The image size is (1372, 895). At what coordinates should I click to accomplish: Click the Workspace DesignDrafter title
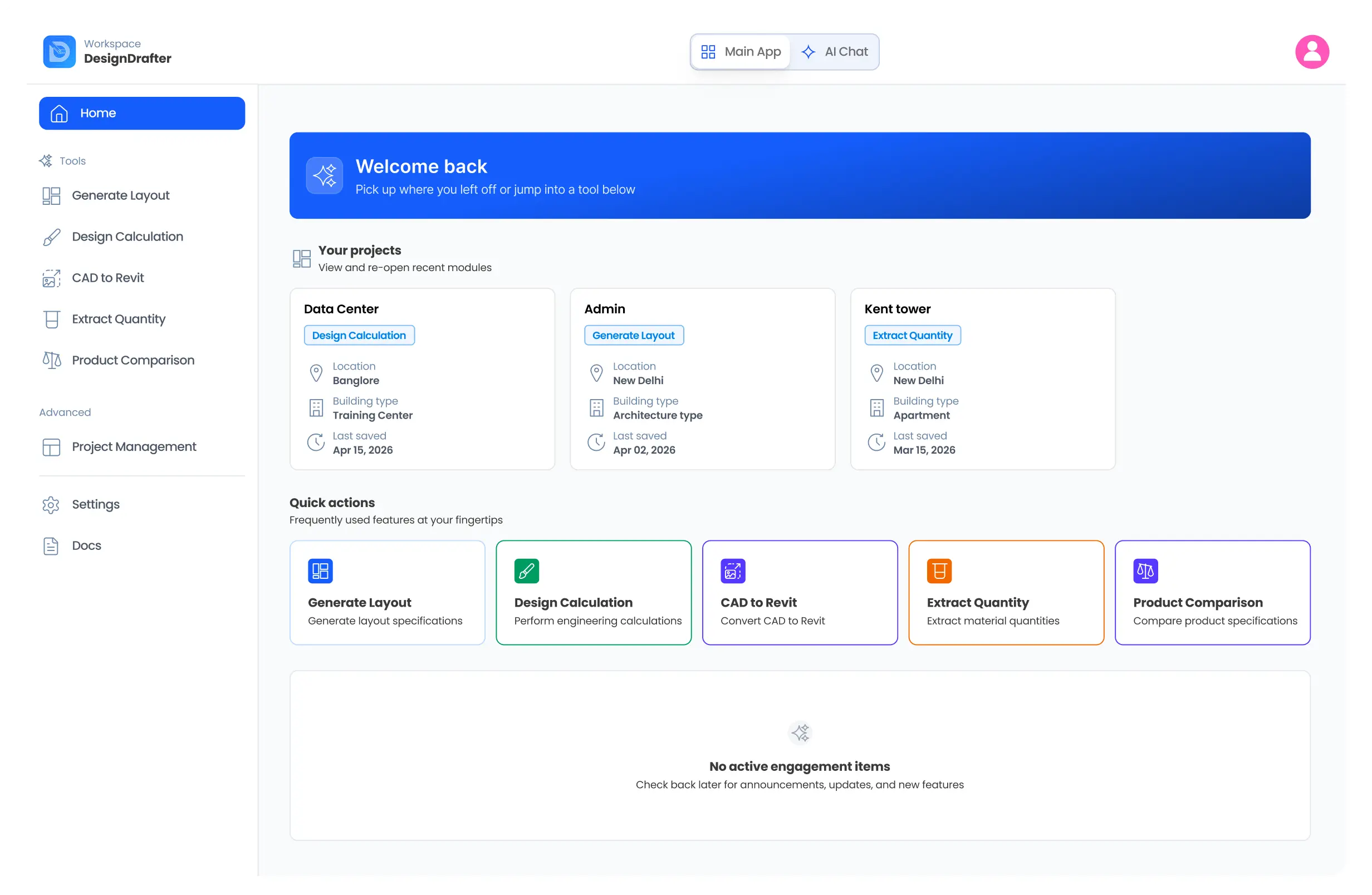[128, 52]
